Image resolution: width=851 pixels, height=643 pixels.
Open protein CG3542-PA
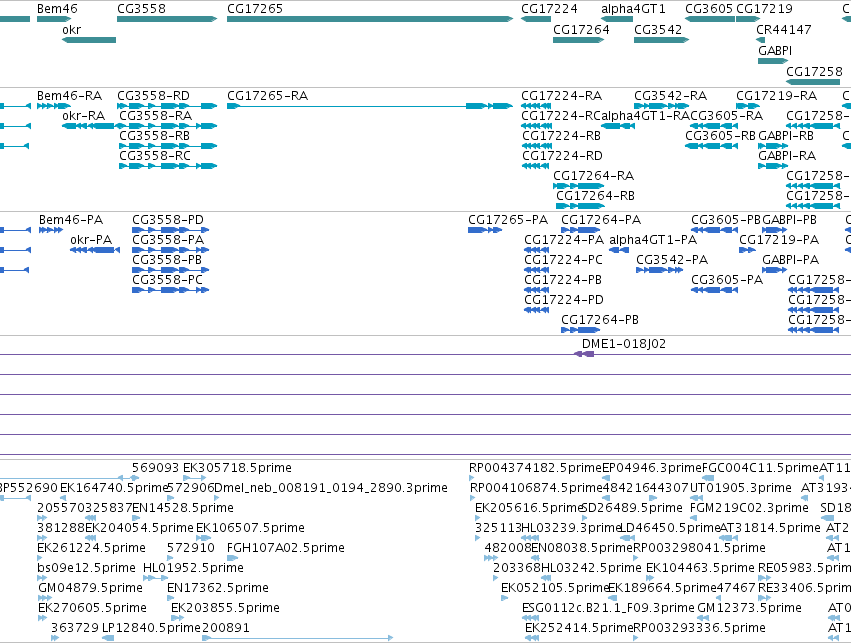(672, 260)
